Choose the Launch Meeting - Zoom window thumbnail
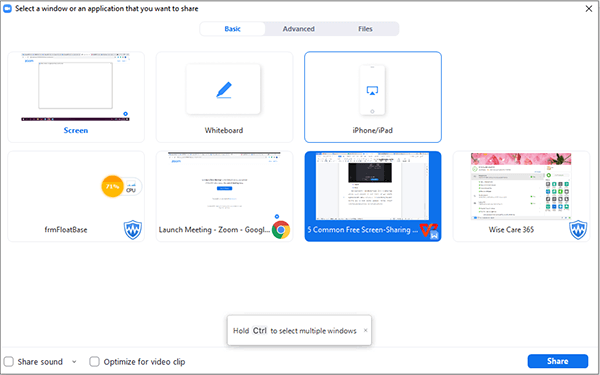This screenshot has width=600, height=375. coord(224,186)
